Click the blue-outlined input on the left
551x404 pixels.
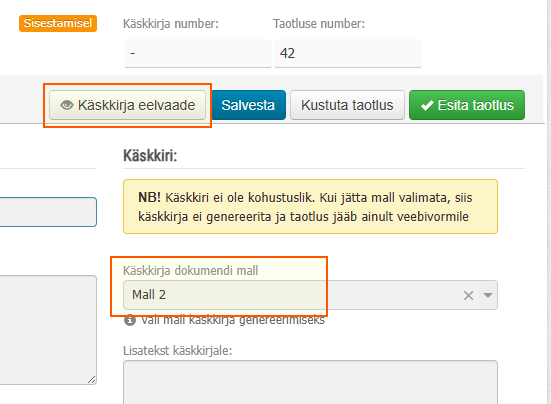tap(48, 212)
